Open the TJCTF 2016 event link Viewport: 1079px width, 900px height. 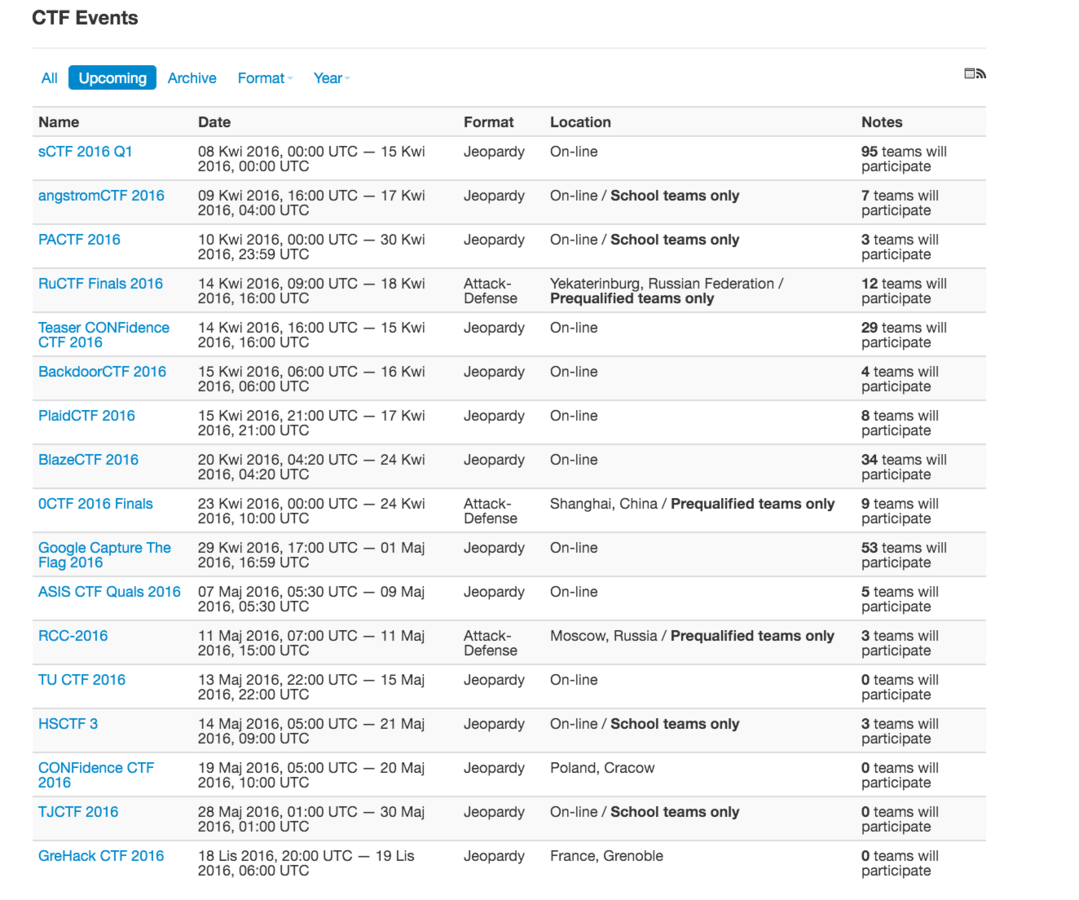click(78, 812)
